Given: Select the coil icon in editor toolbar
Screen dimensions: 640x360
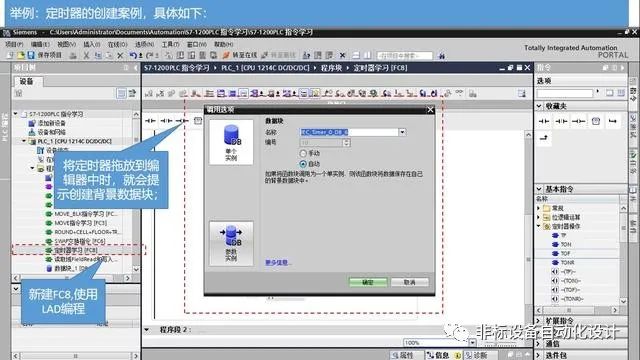Looking at the screenshot, I should [182, 121].
